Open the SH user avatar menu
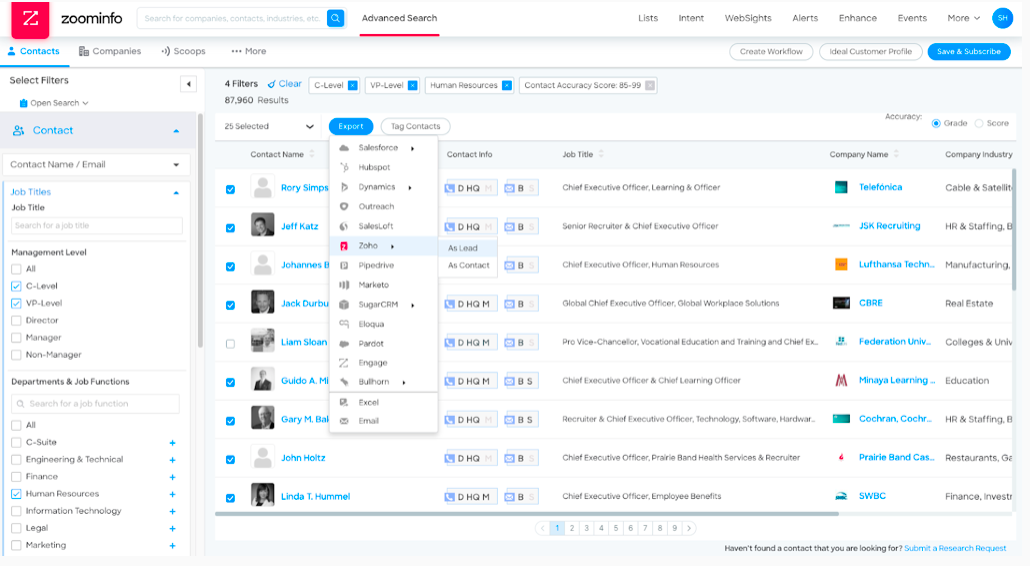The width and height of the screenshot is (1030, 566). point(1002,18)
